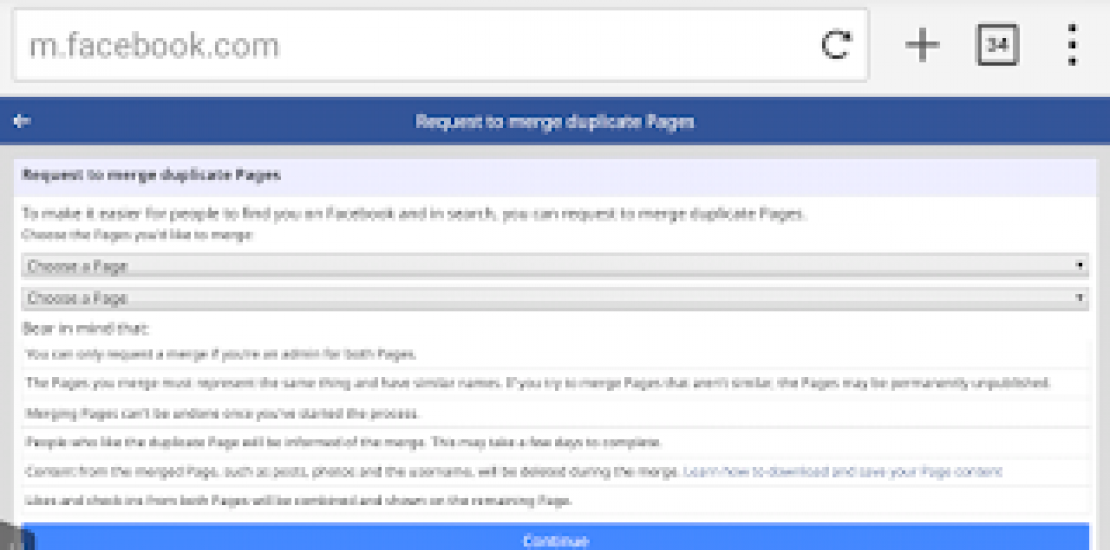The width and height of the screenshot is (1110, 550).
Task: Click the Continue button
Action: click(x=555, y=540)
